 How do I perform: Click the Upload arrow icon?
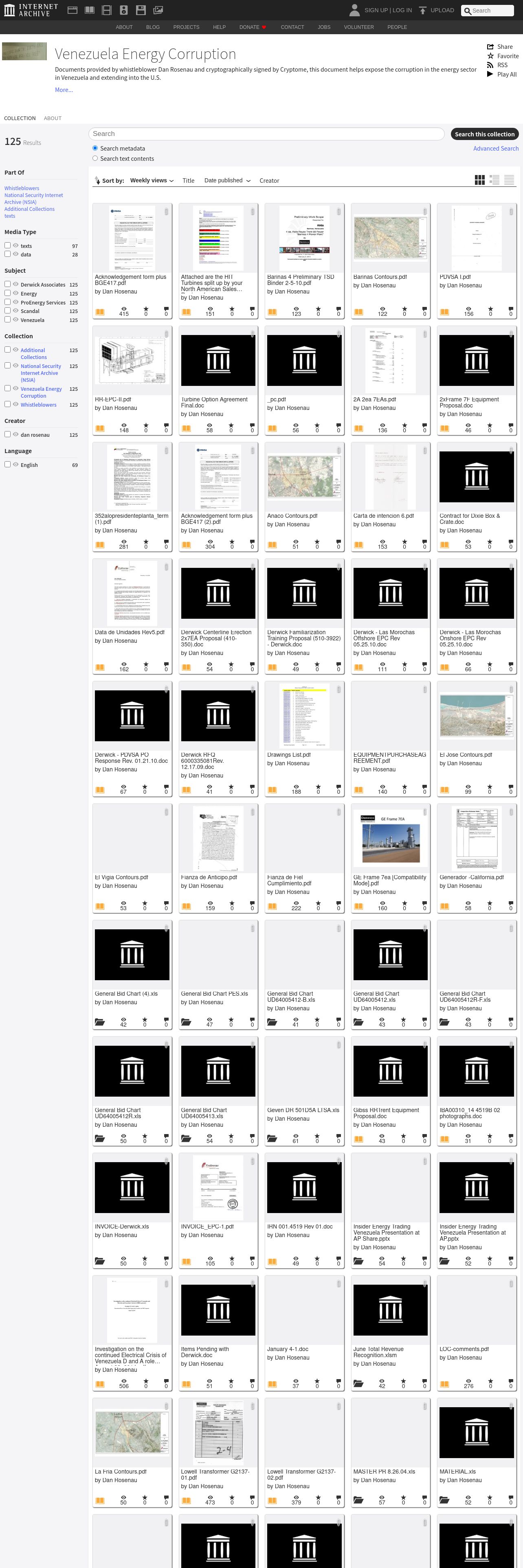[422, 10]
